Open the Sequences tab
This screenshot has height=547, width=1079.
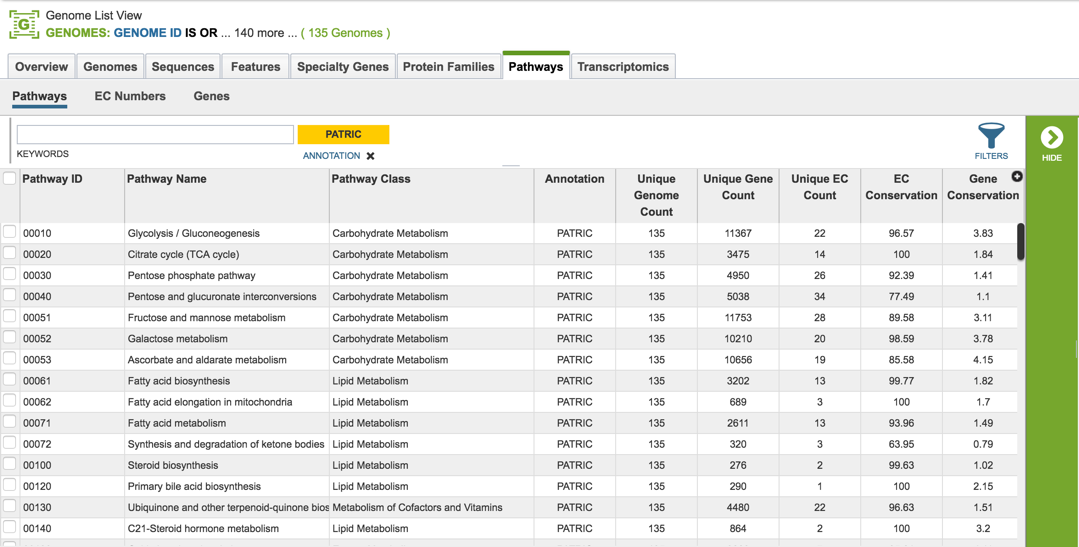(183, 67)
